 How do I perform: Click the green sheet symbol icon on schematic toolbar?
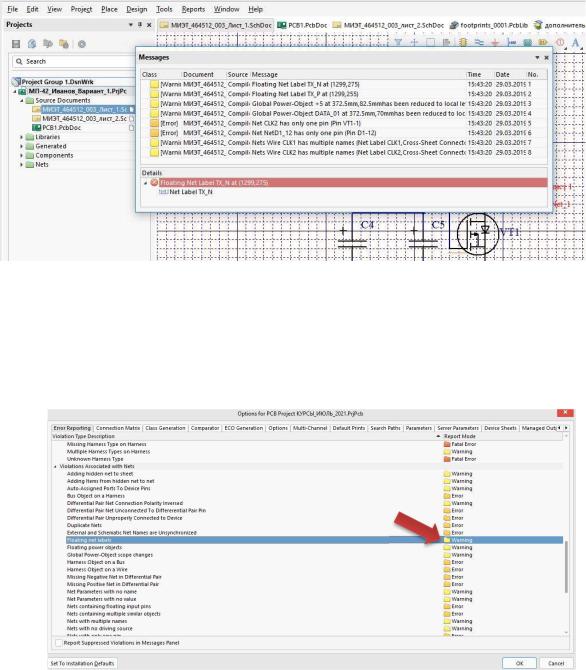527,42
